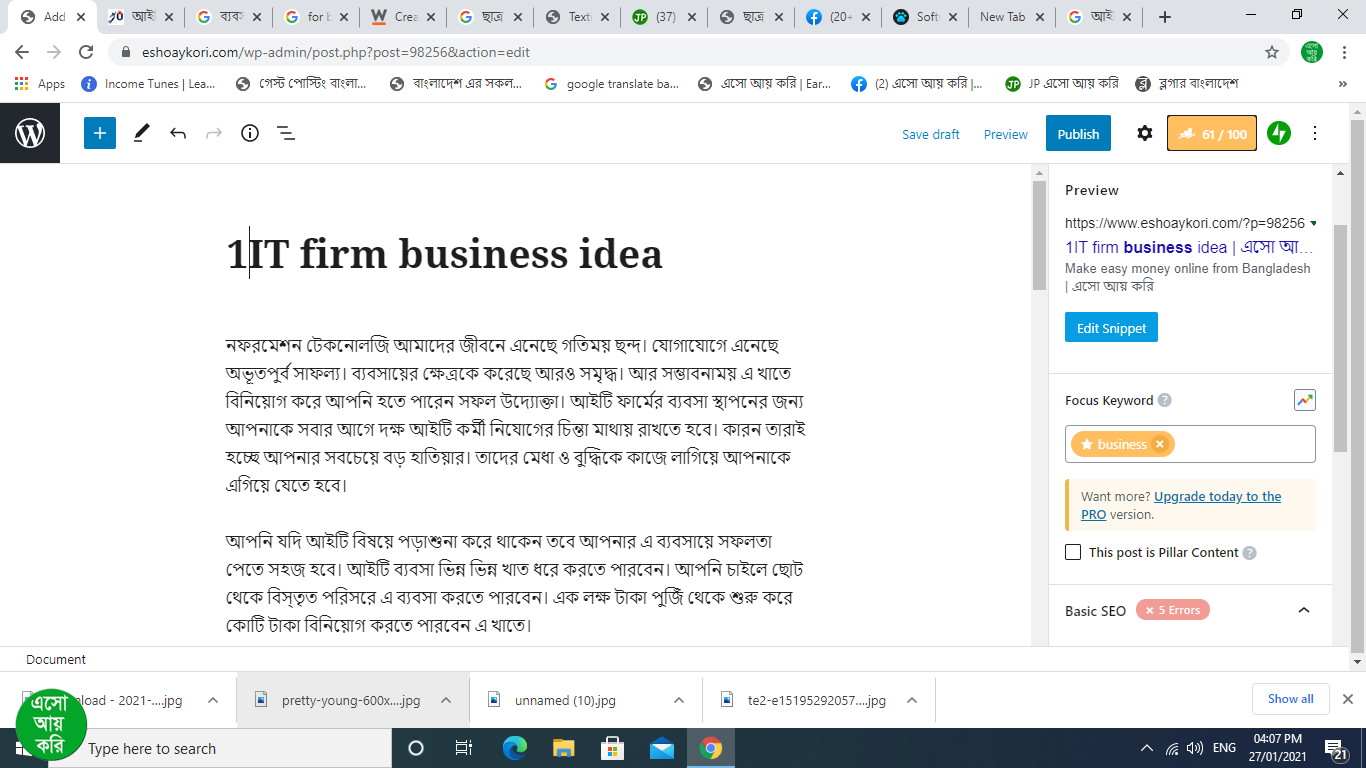This screenshot has width=1366, height=768.
Task: Click the Edit Snippet button
Action: tap(1111, 328)
